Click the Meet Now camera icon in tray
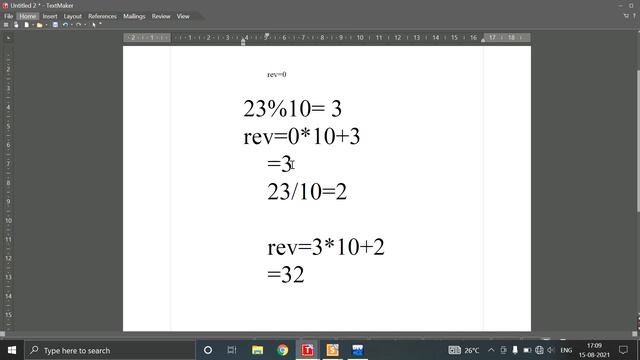 point(503,350)
